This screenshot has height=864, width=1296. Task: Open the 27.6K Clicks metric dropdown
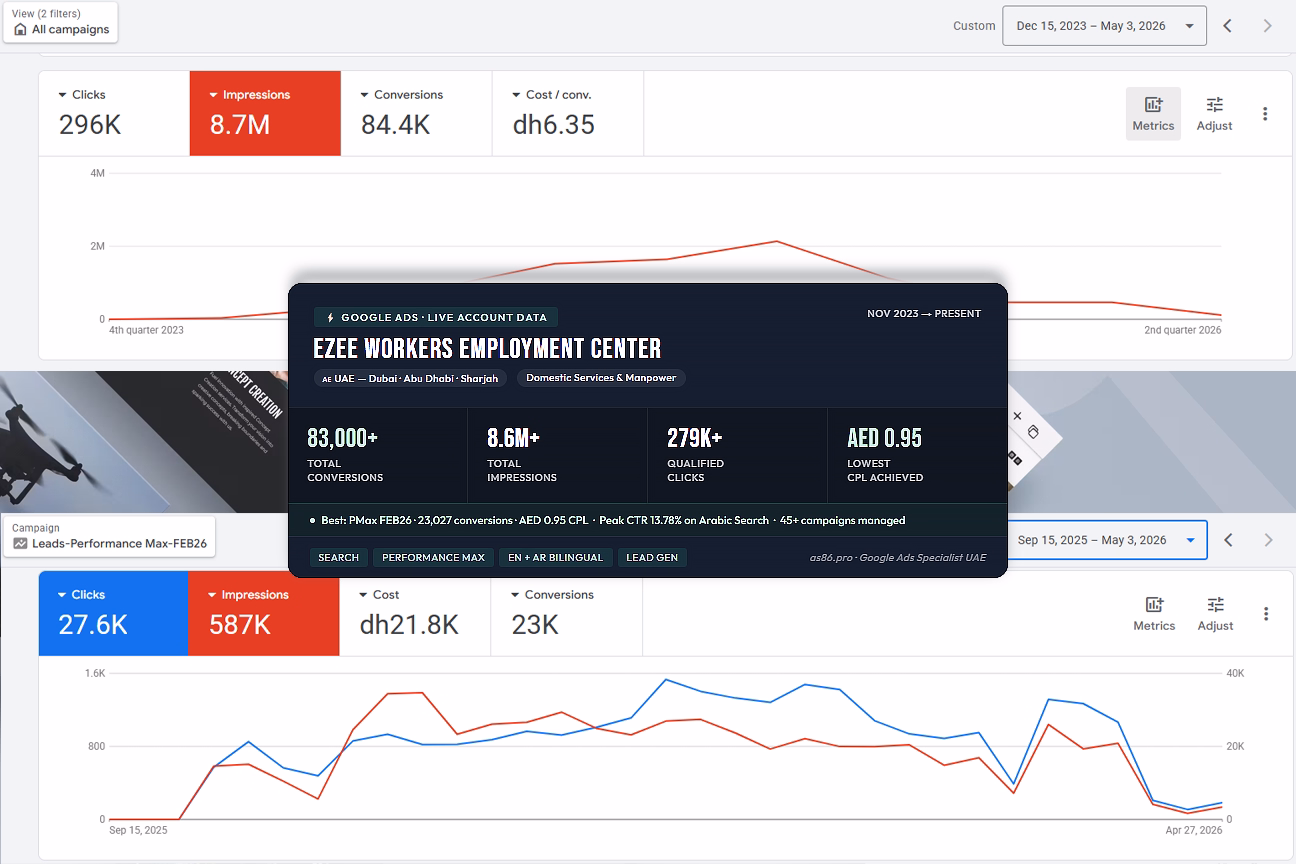click(x=113, y=613)
